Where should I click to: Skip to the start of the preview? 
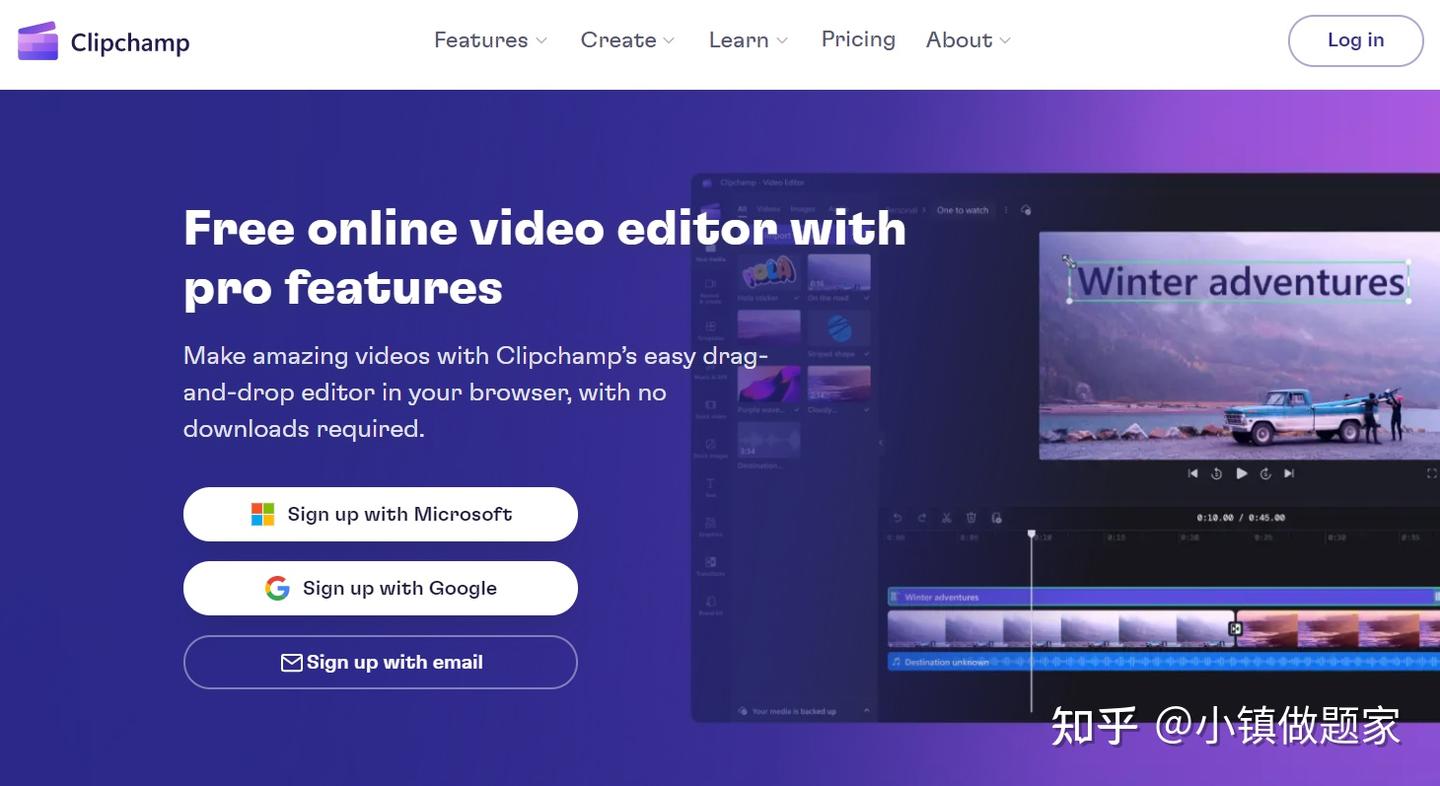coord(1193,473)
